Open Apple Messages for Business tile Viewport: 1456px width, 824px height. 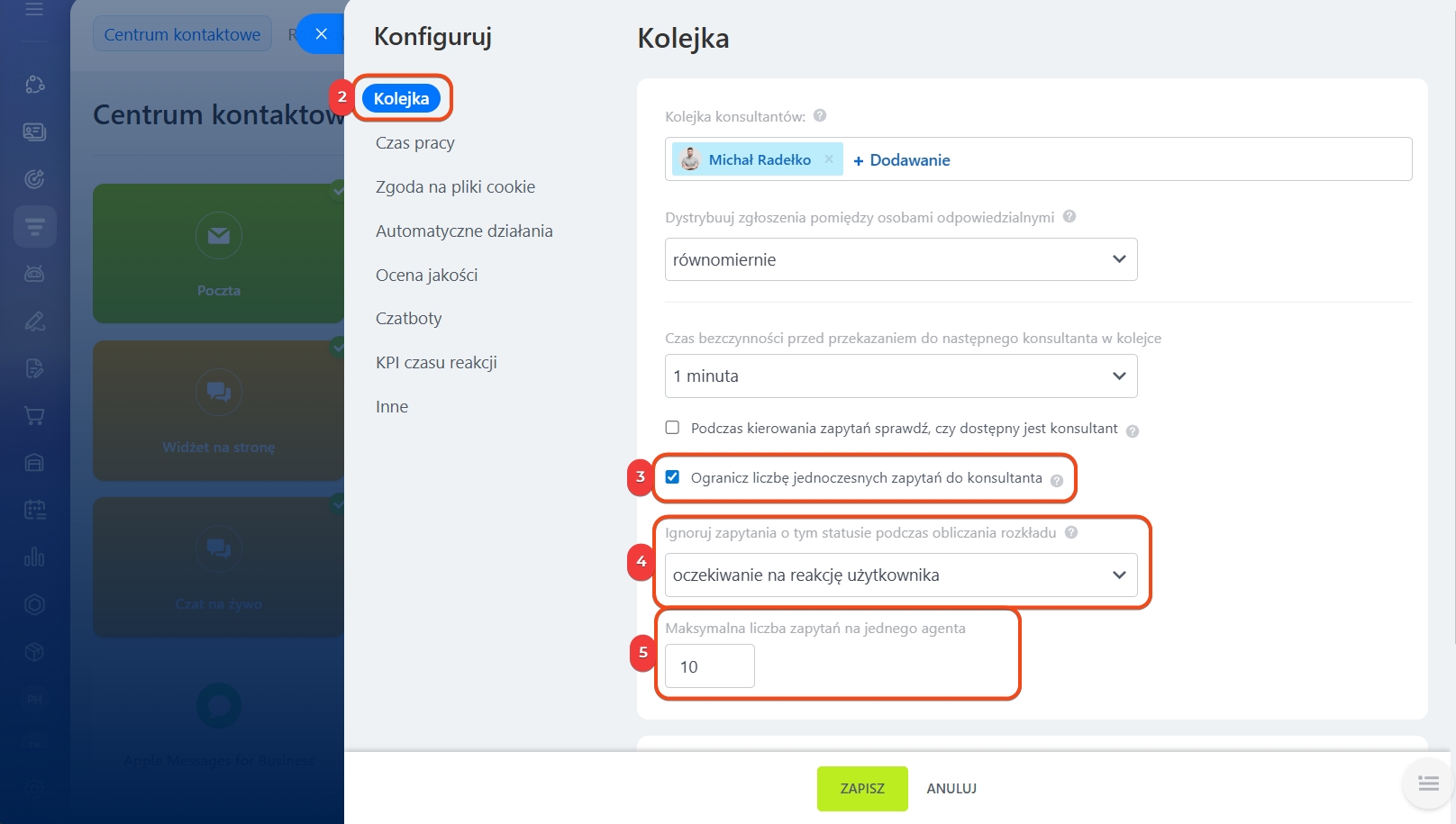pos(218,725)
